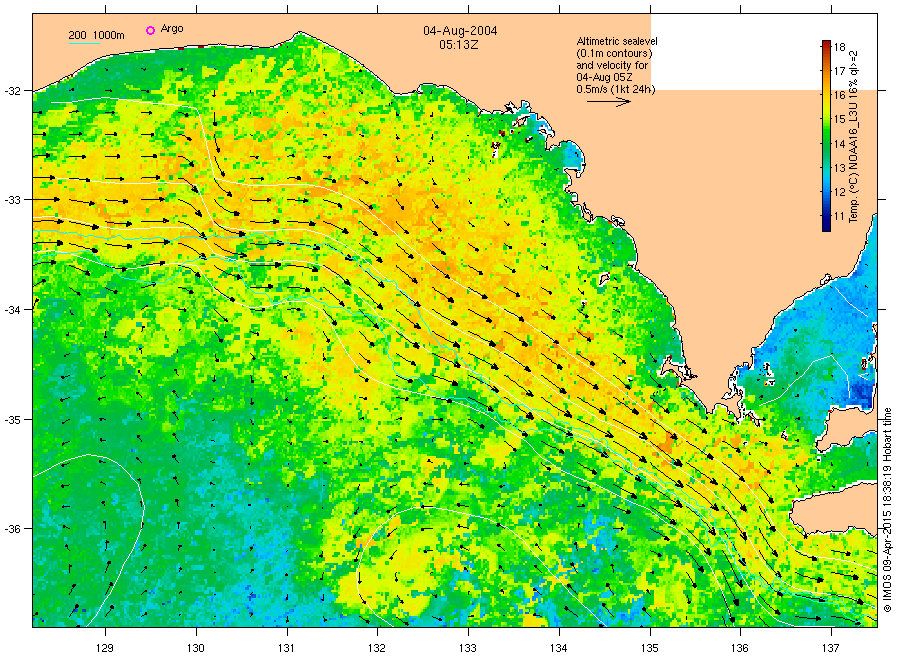Click the longitude axis label 135
The height and width of the screenshot is (660, 900).
pyautogui.click(x=650, y=649)
